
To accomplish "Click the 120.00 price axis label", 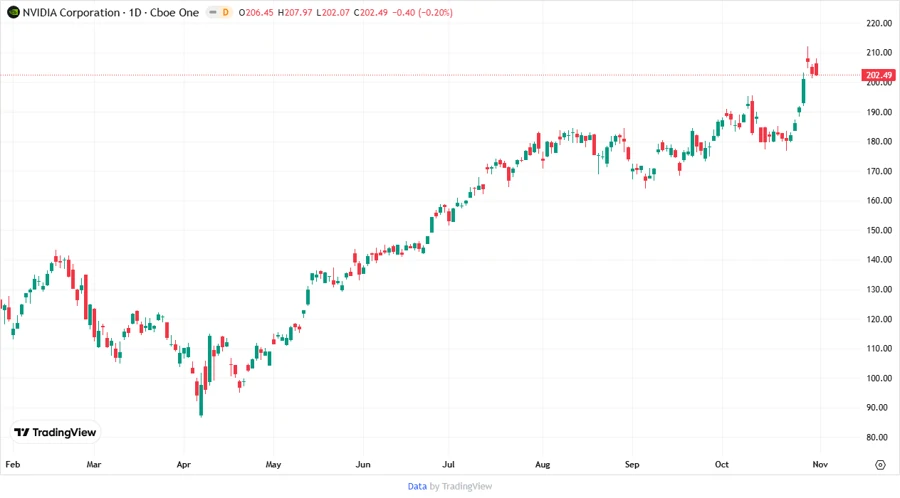I will (879, 319).
